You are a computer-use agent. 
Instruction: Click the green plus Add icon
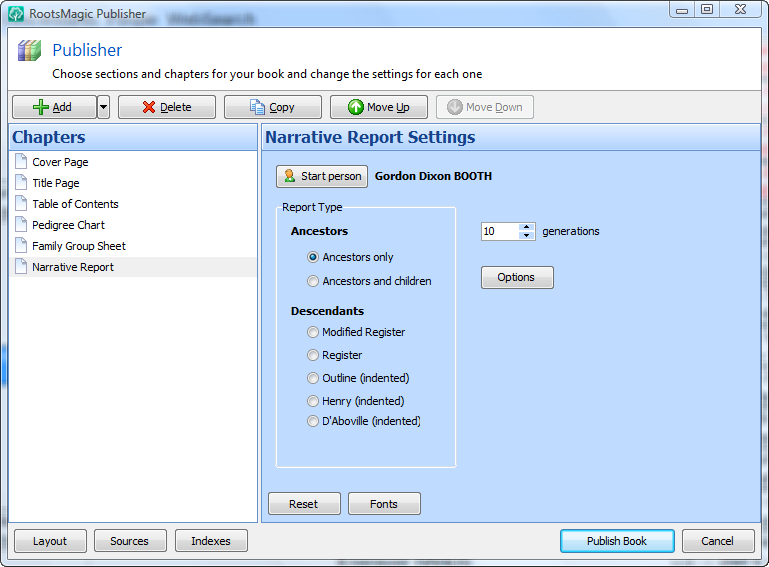41,107
